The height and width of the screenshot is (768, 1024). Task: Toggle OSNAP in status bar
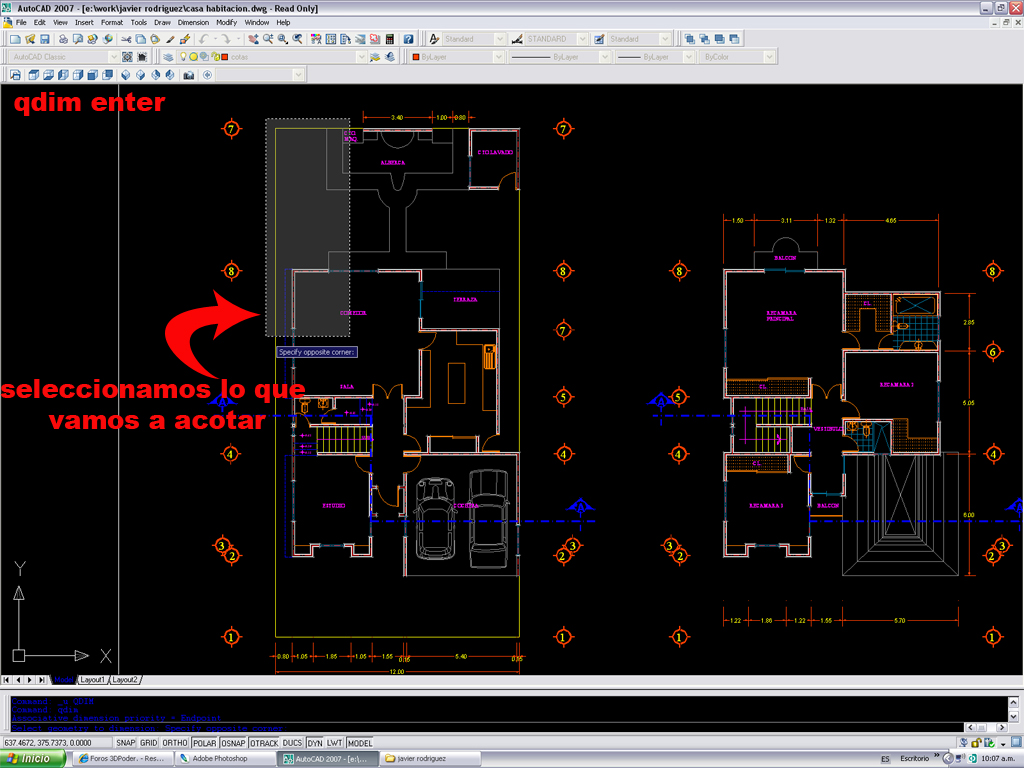pos(233,743)
